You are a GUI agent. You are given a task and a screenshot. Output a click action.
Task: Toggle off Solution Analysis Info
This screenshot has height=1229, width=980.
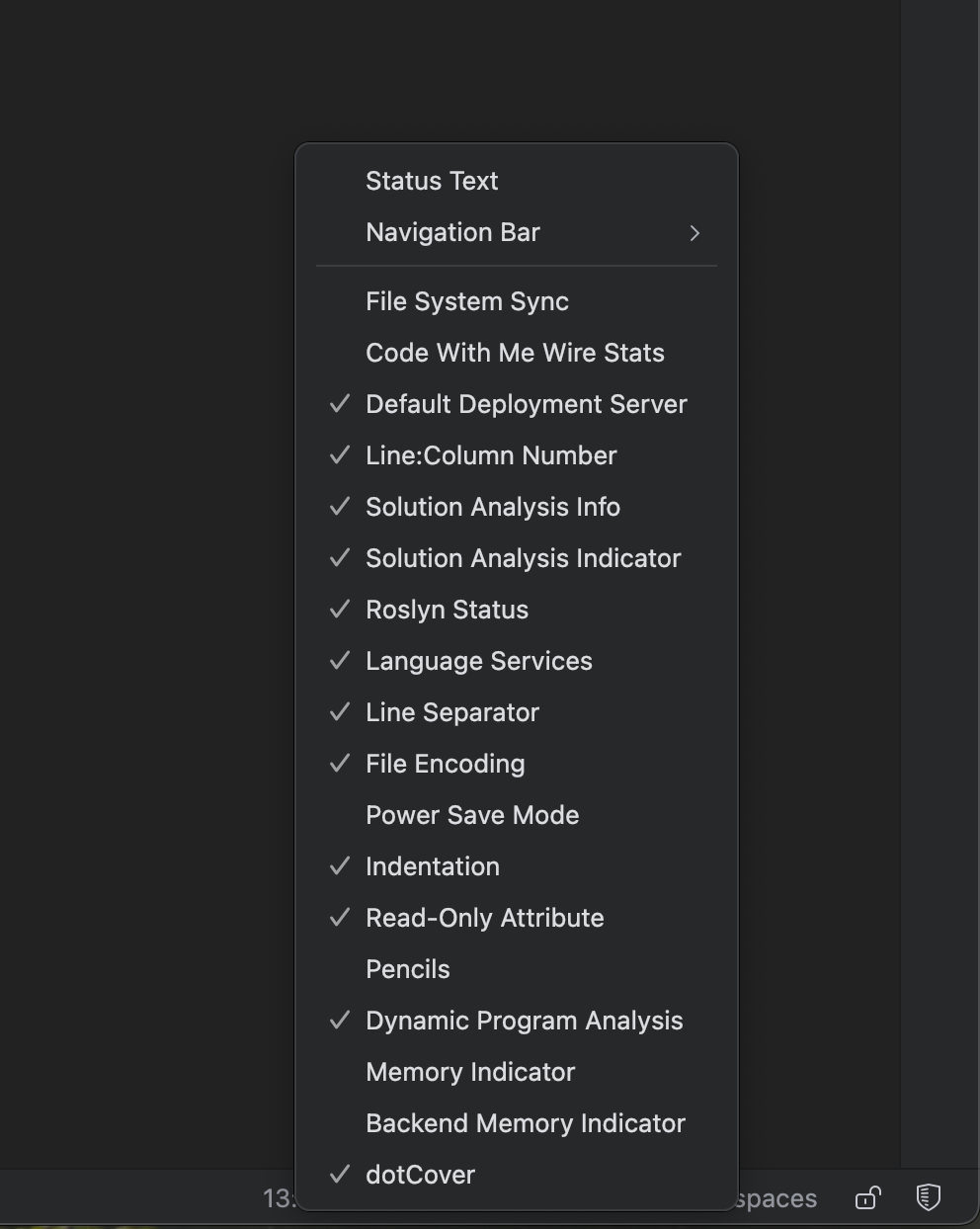492,508
